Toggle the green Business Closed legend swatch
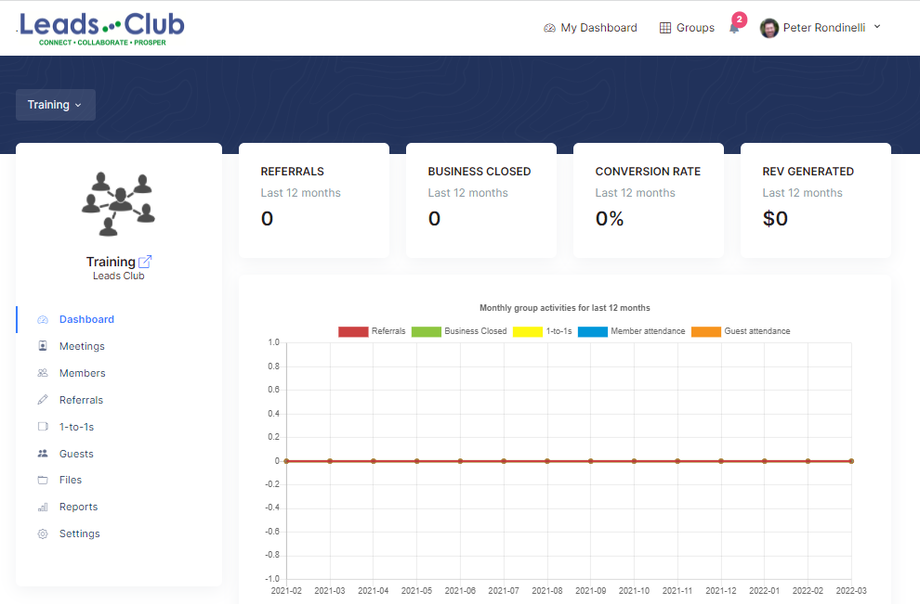The height and width of the screenshot is (604, 920). coord(426,332)
